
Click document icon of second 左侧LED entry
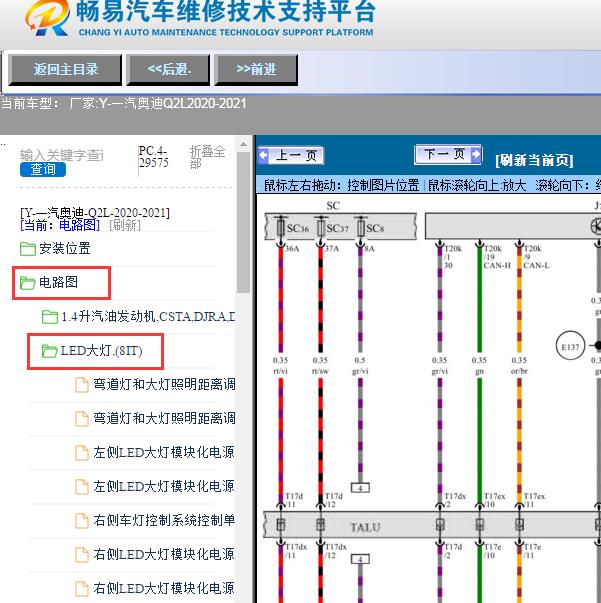82,486
